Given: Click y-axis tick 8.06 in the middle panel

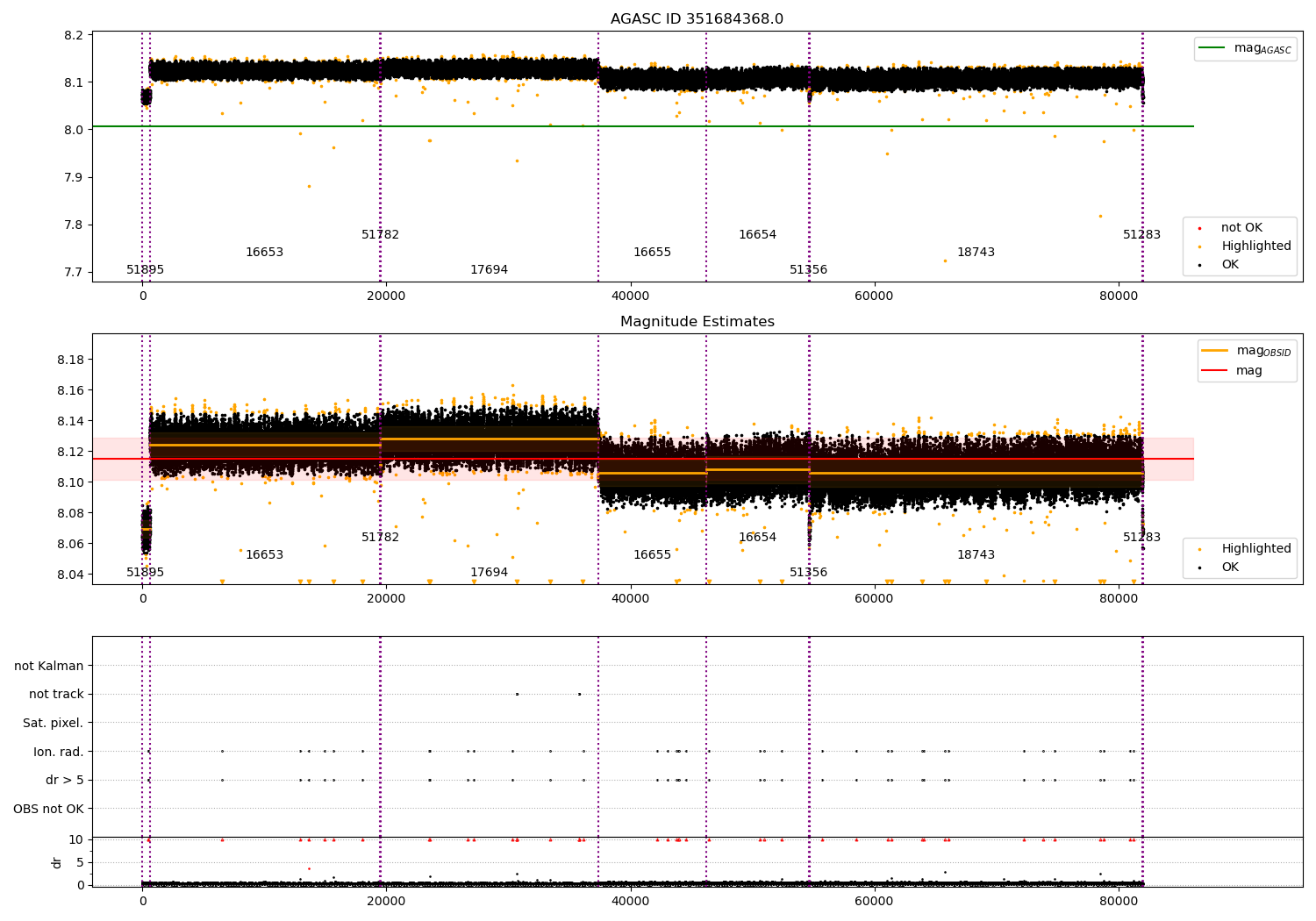Looking at the screenshot, I should pos(70,544).
